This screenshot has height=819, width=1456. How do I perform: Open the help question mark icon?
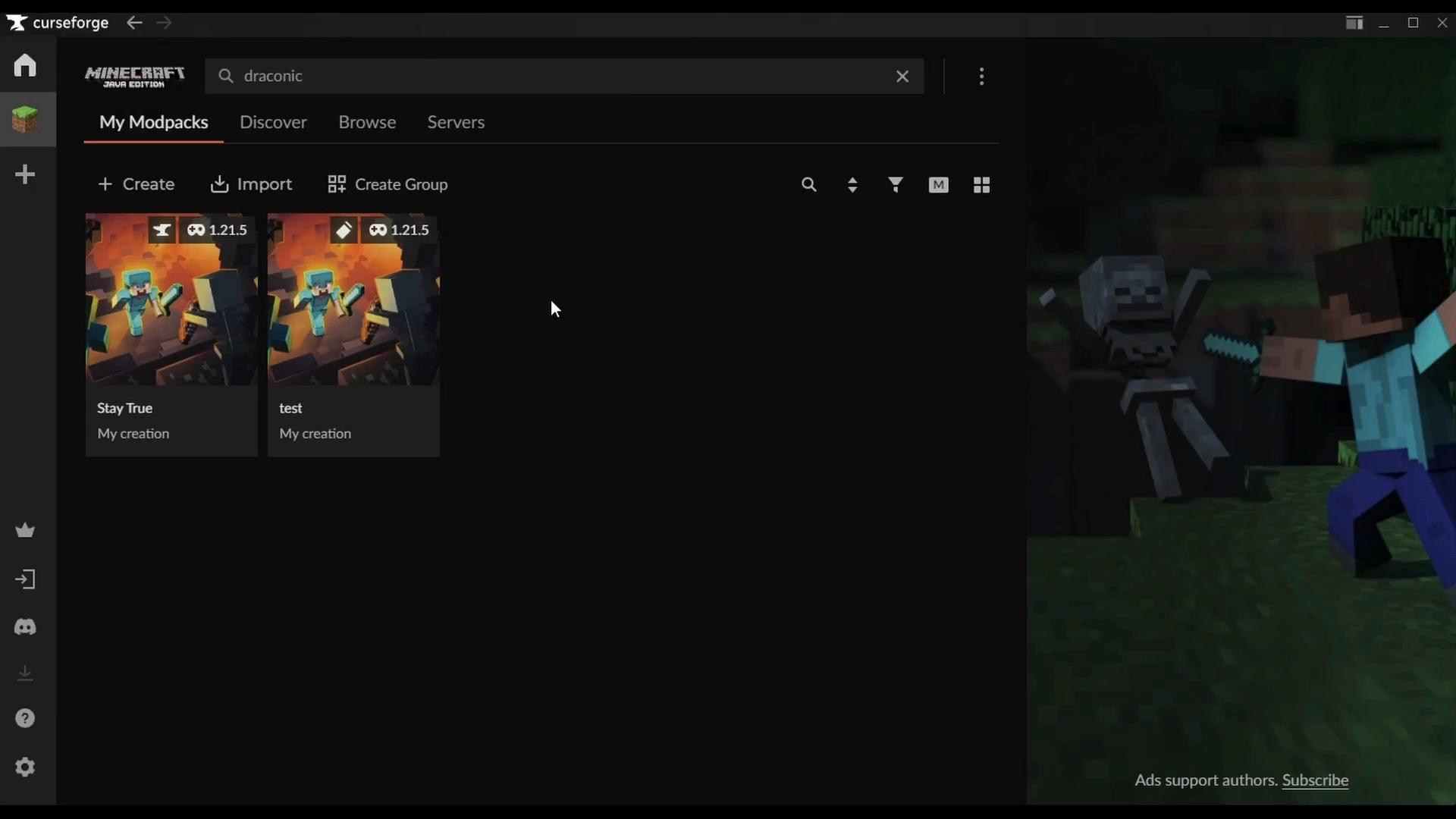click(25, 718)
